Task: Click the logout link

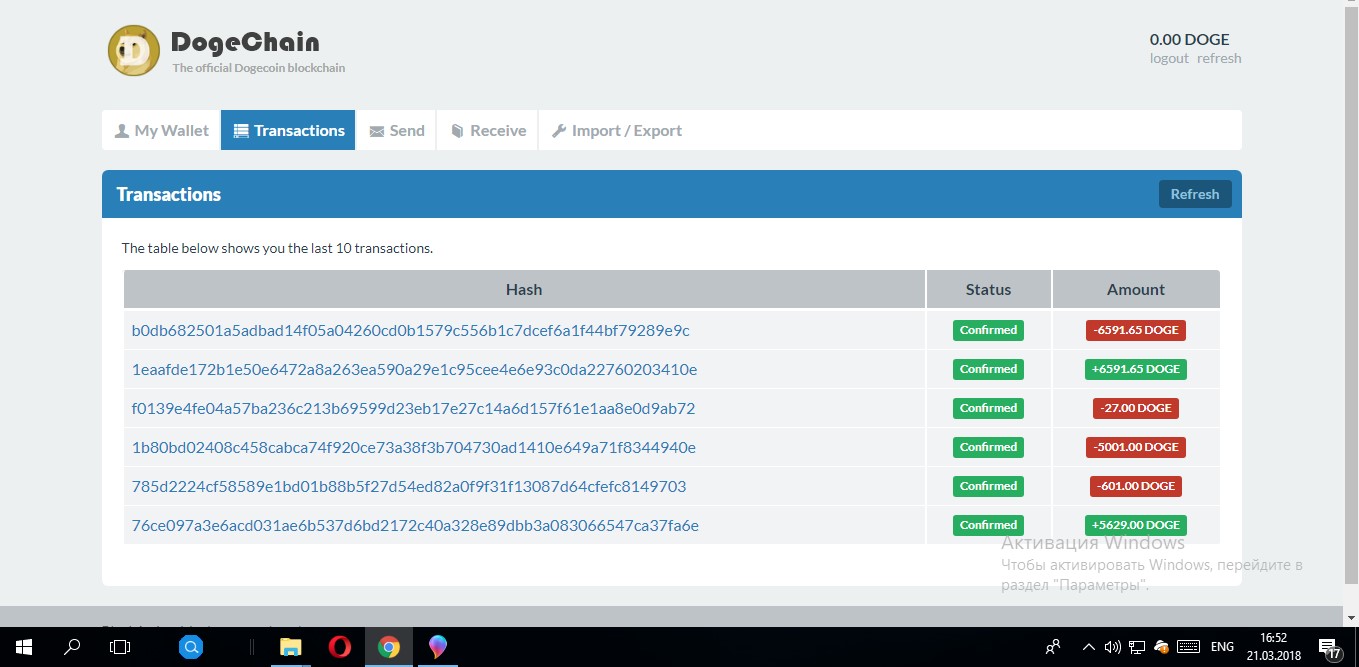Action: coord(1169,58)
